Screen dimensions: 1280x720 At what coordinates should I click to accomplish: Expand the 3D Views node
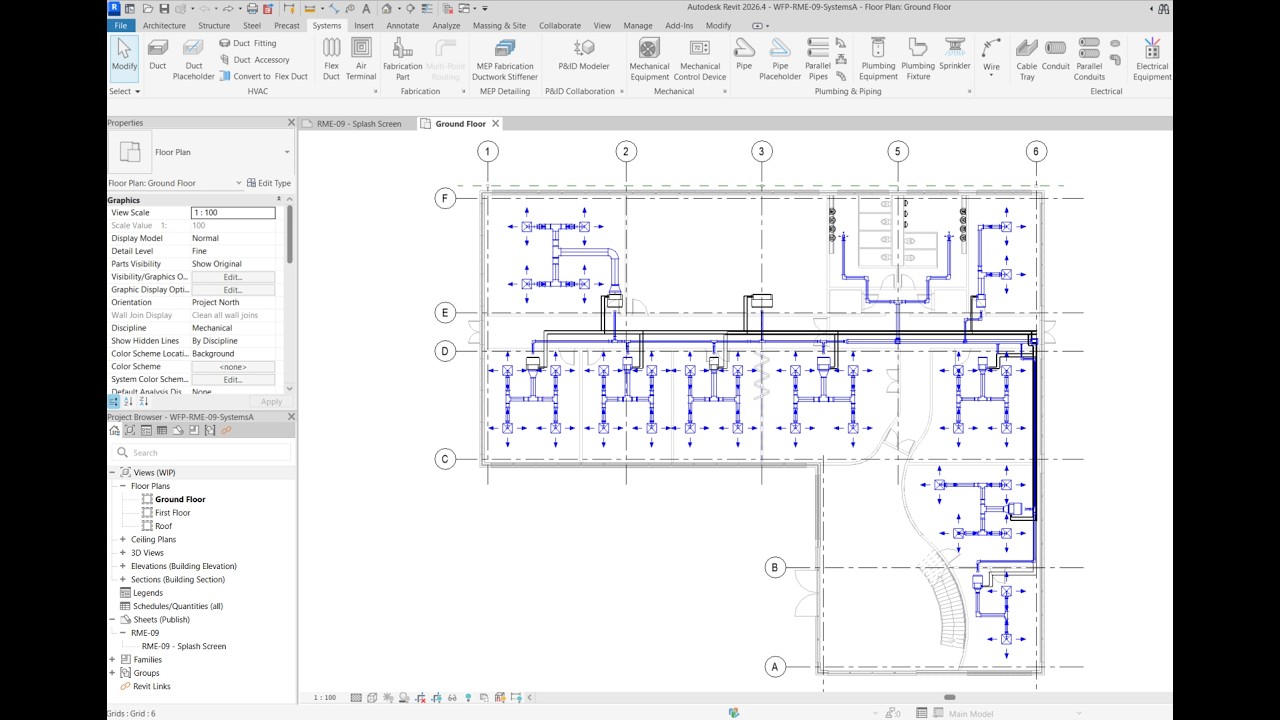[x=123, y=552]
